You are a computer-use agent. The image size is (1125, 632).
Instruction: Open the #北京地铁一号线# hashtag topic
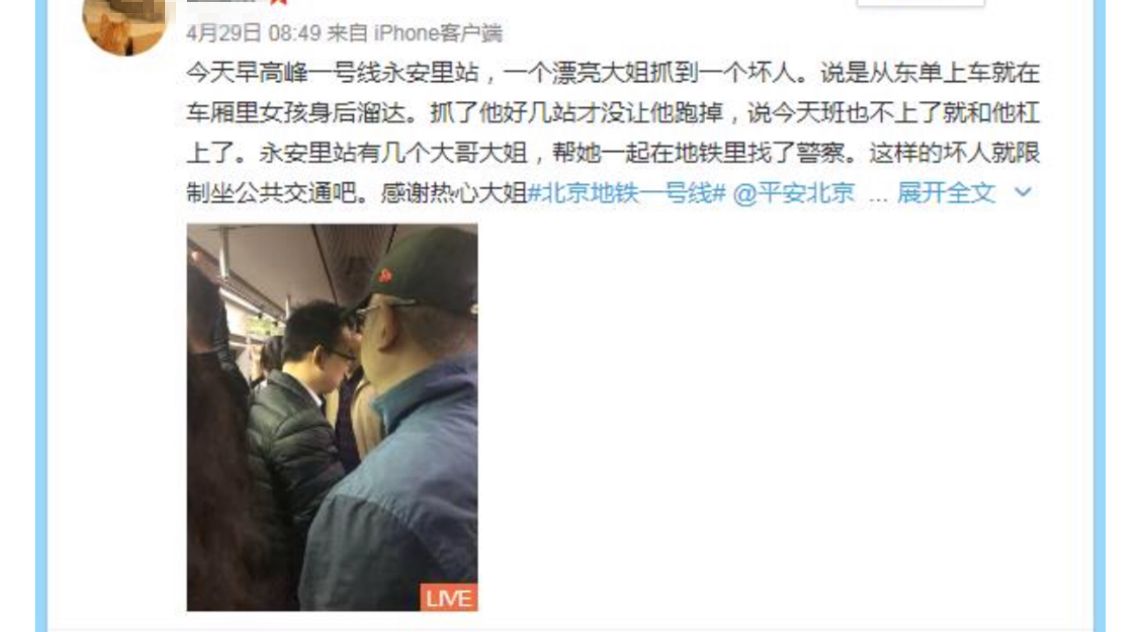[627, 192]
